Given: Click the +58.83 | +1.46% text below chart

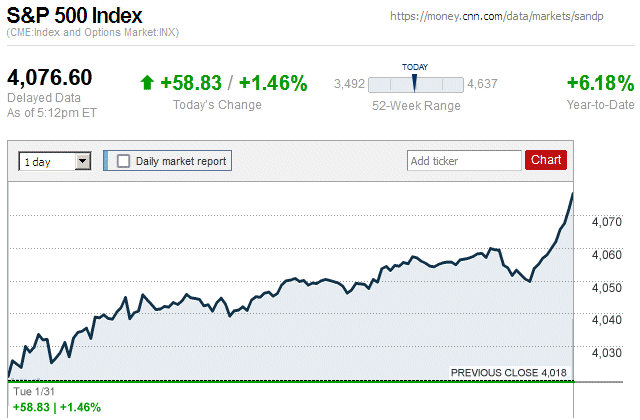Looking at the screenshot, I should (x=57, y=407).
